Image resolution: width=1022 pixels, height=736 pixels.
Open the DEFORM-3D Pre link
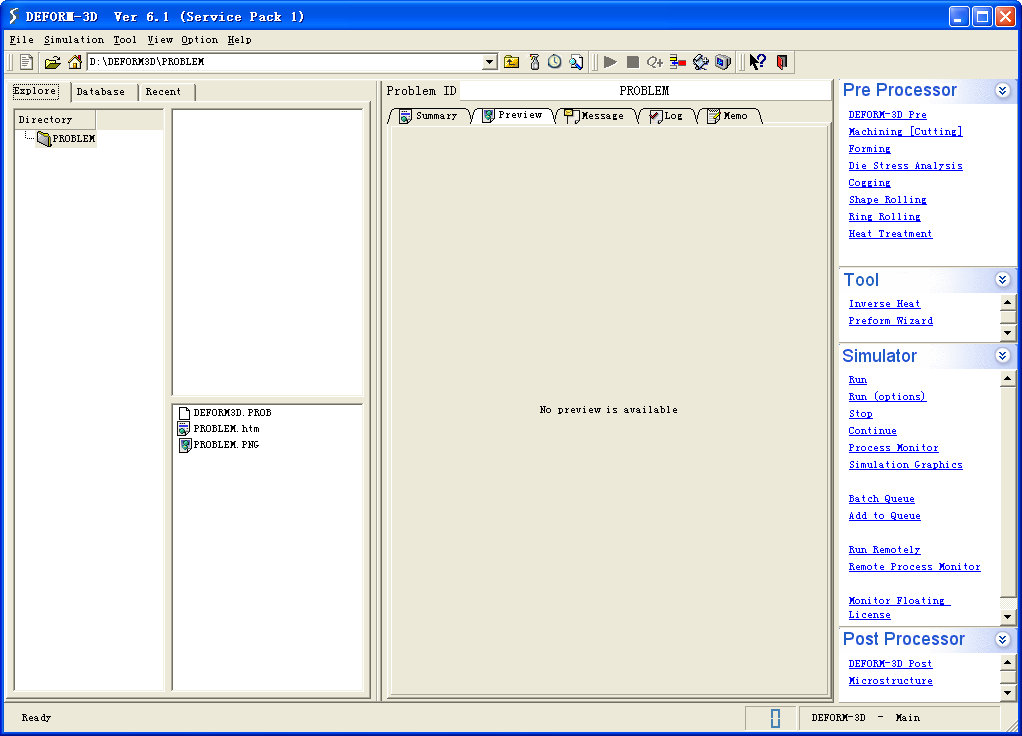pyautogui.click(x=887, y=115)
